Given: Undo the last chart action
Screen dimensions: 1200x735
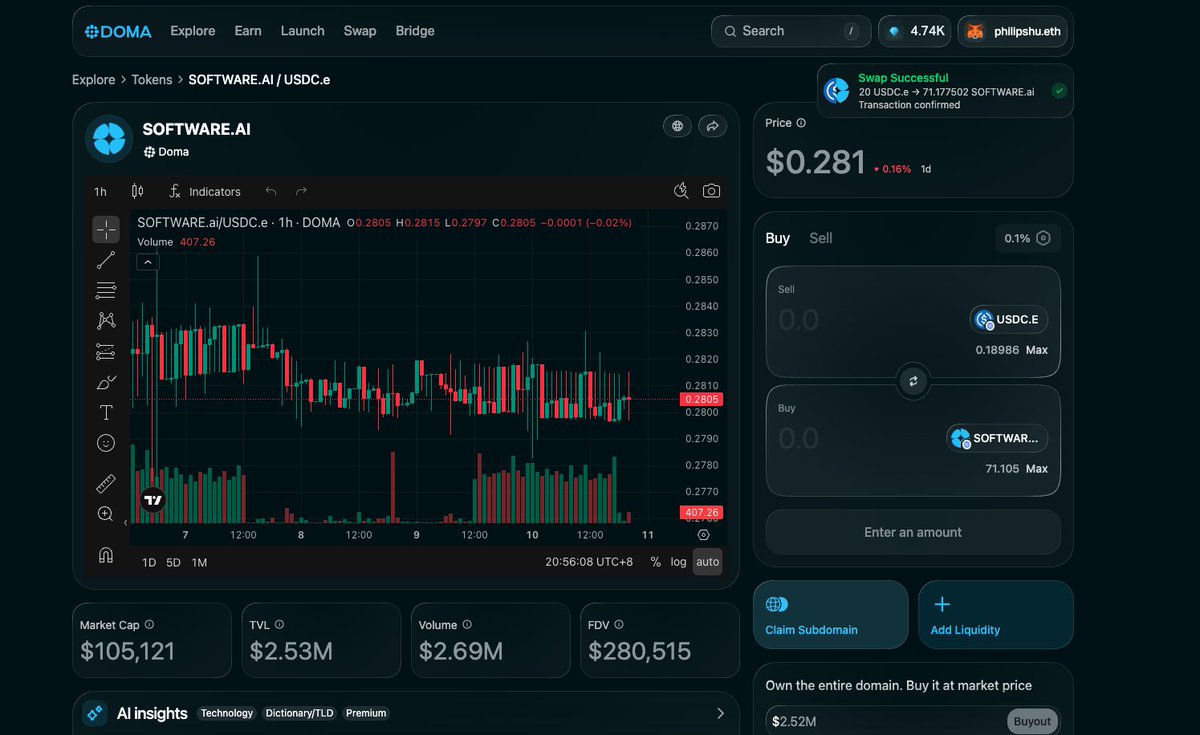Looking at the screenshot, I should point(271,191).
